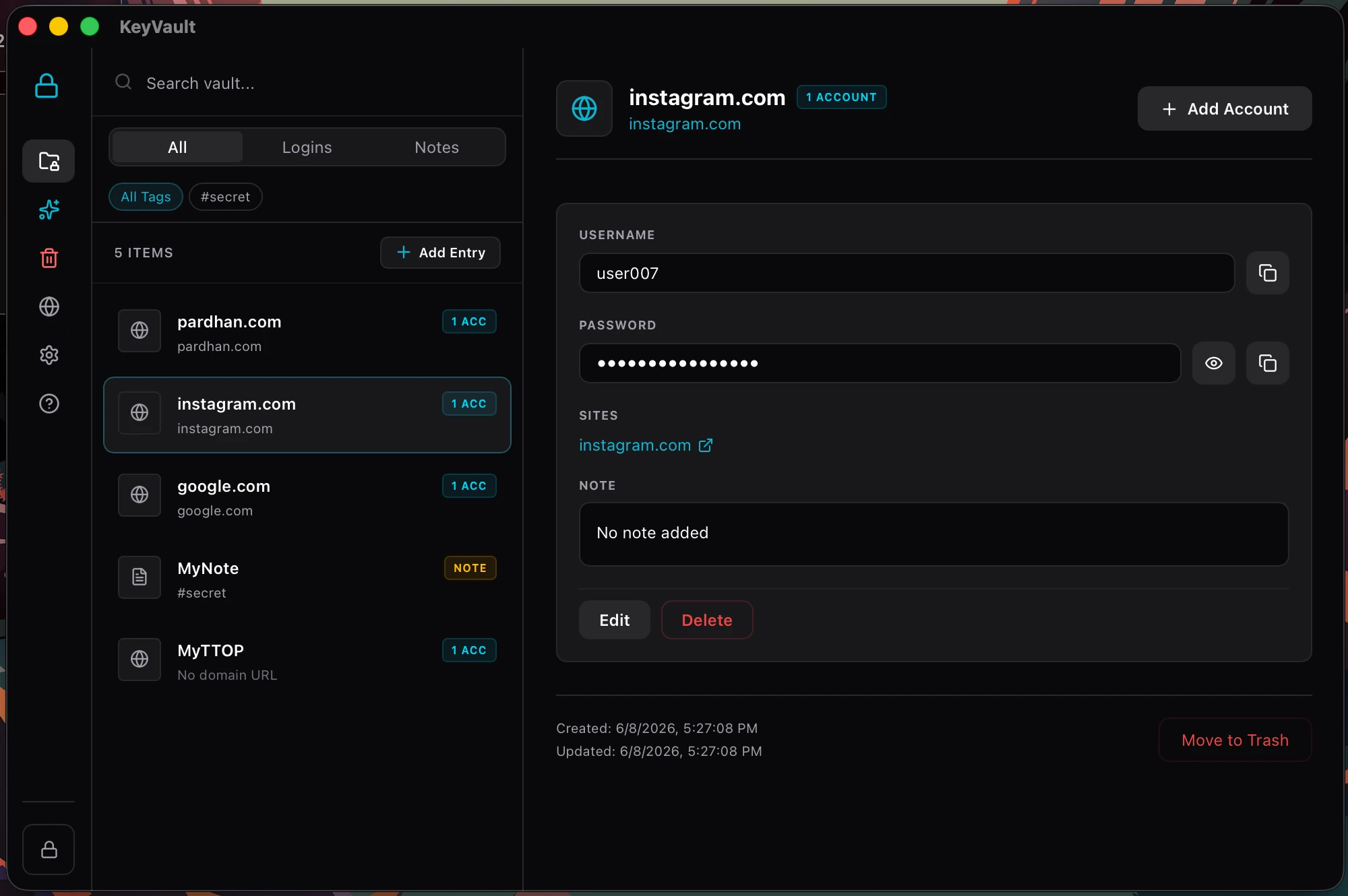Screen dimensions: 1348x896
Task: Open the instagram.com link under Sites
Action: (635, 445)
